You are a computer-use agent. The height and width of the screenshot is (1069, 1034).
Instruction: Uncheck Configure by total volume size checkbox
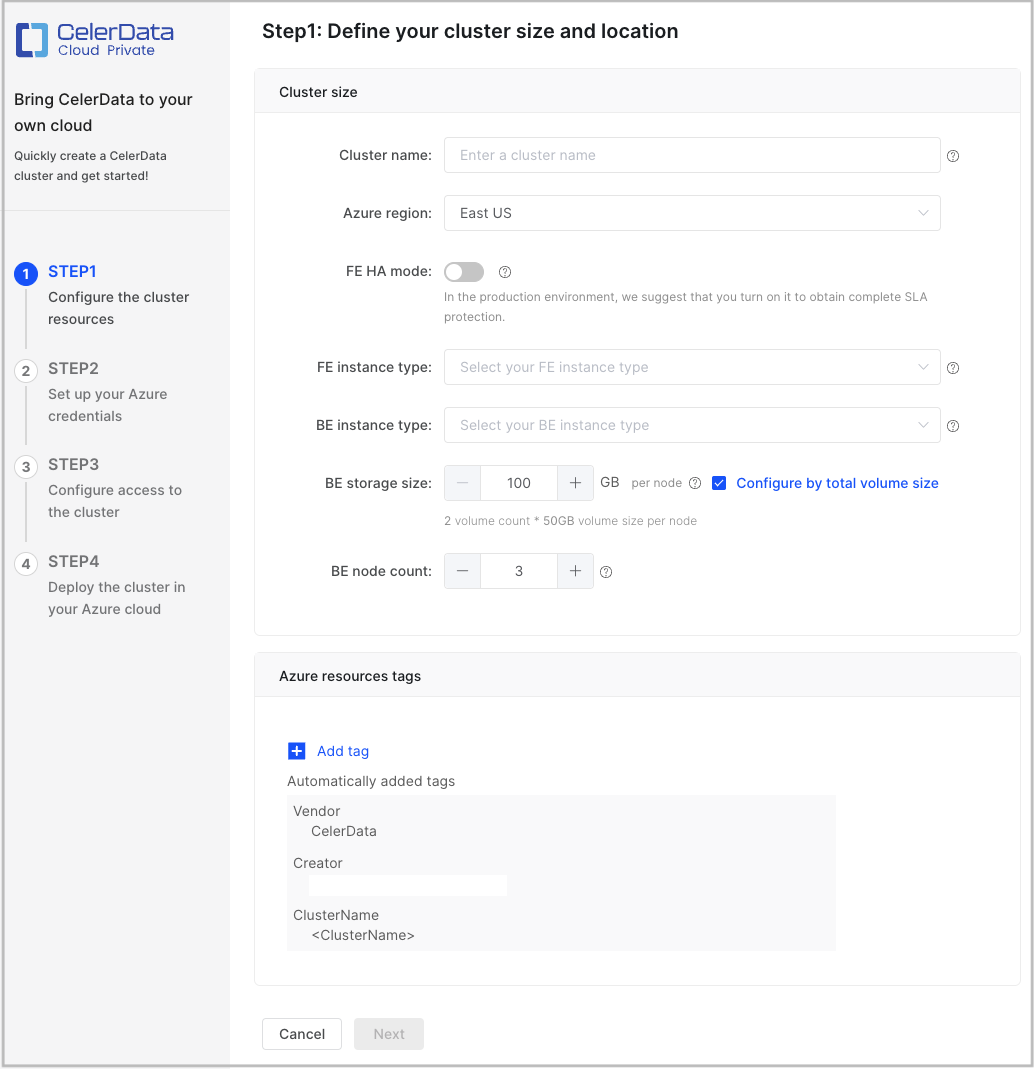click(719, 483)
